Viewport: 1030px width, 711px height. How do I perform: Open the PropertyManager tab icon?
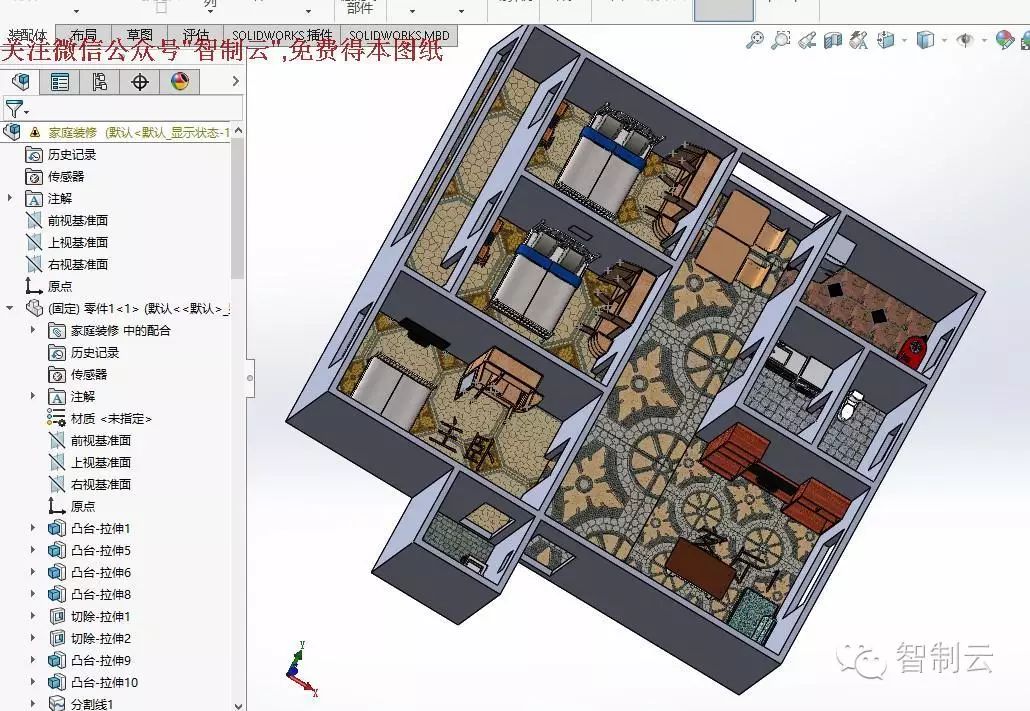pos(60,81)
